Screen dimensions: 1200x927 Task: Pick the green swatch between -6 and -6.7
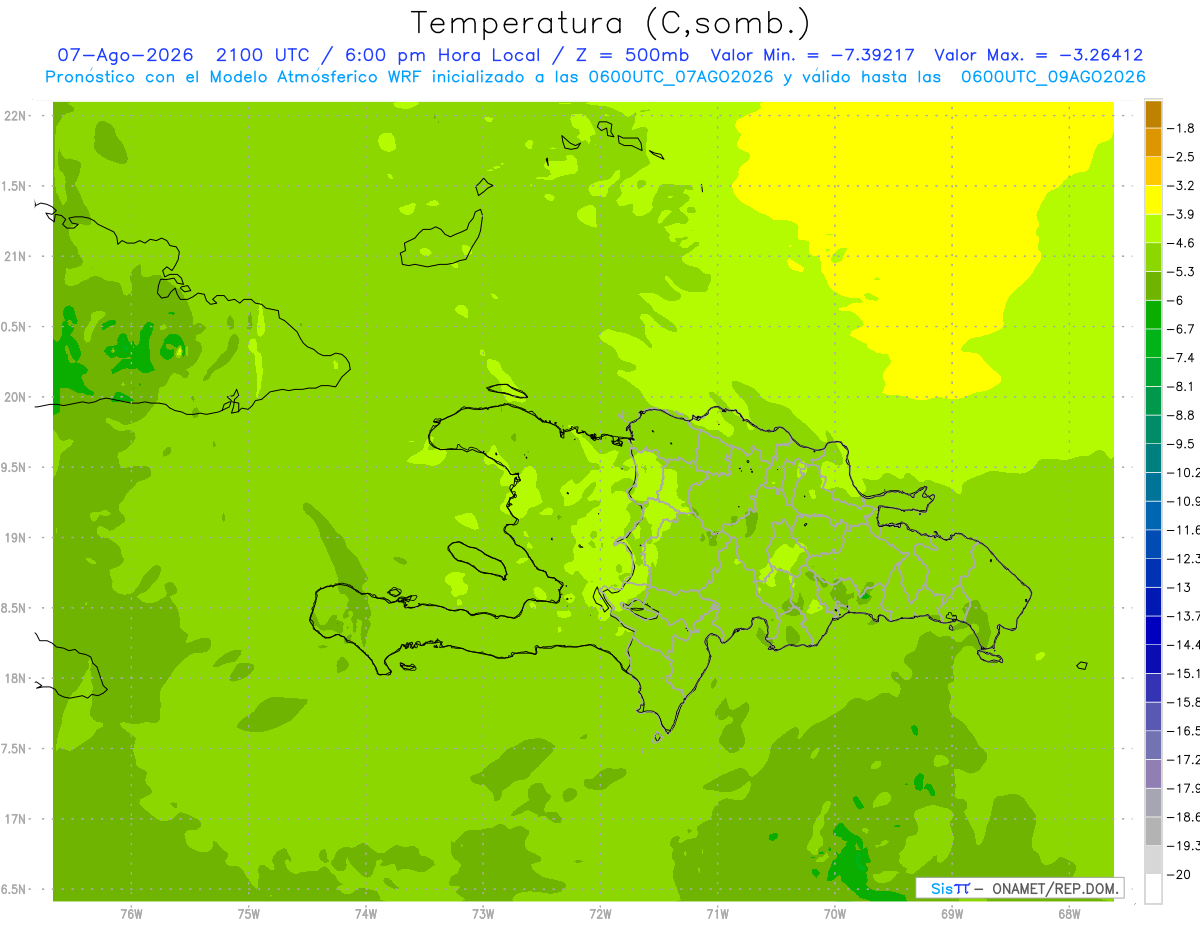(1153, 314)
